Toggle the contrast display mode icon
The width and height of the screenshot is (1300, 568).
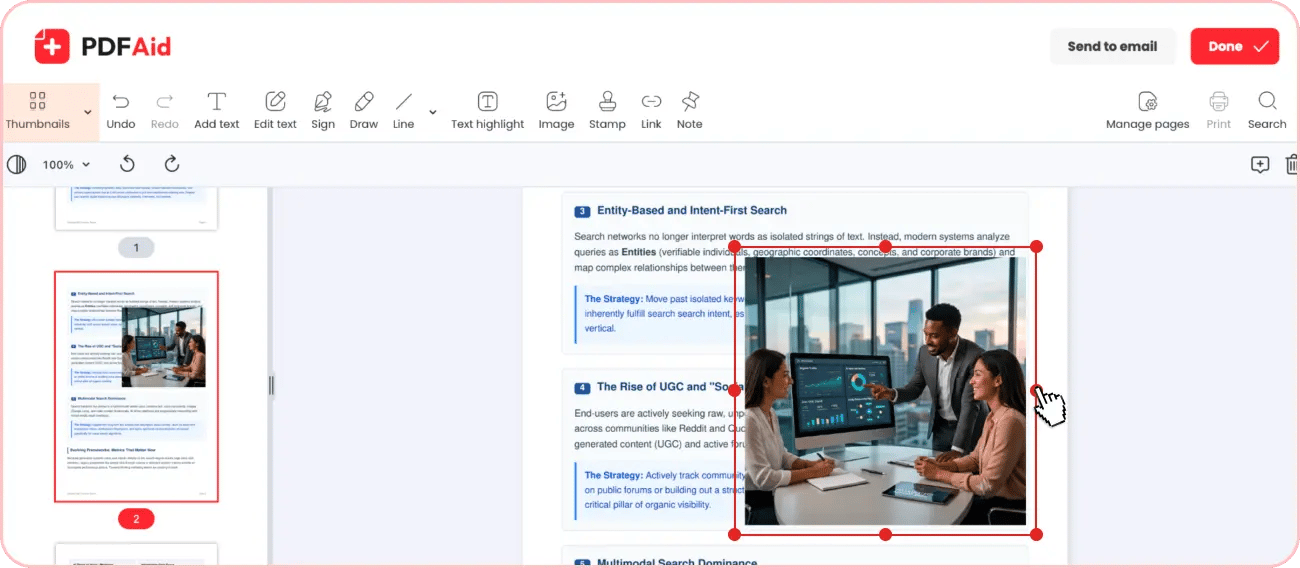tap(17, 164)
